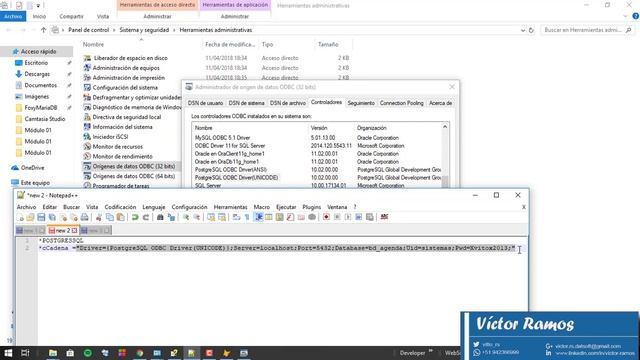640x360 pixels.
Task: Open the Compartir ribbon tab in Explorer
Action: (71, 16)
